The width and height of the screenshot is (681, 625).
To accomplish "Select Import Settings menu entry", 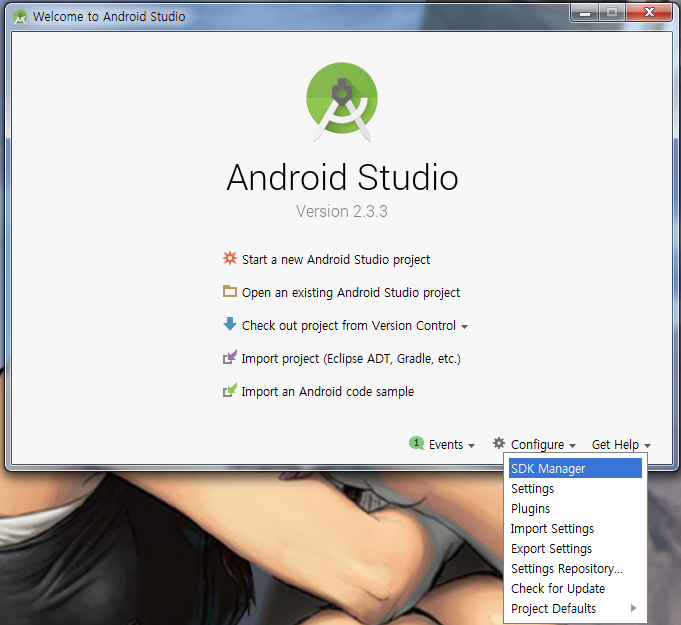I will click(575, 528).
